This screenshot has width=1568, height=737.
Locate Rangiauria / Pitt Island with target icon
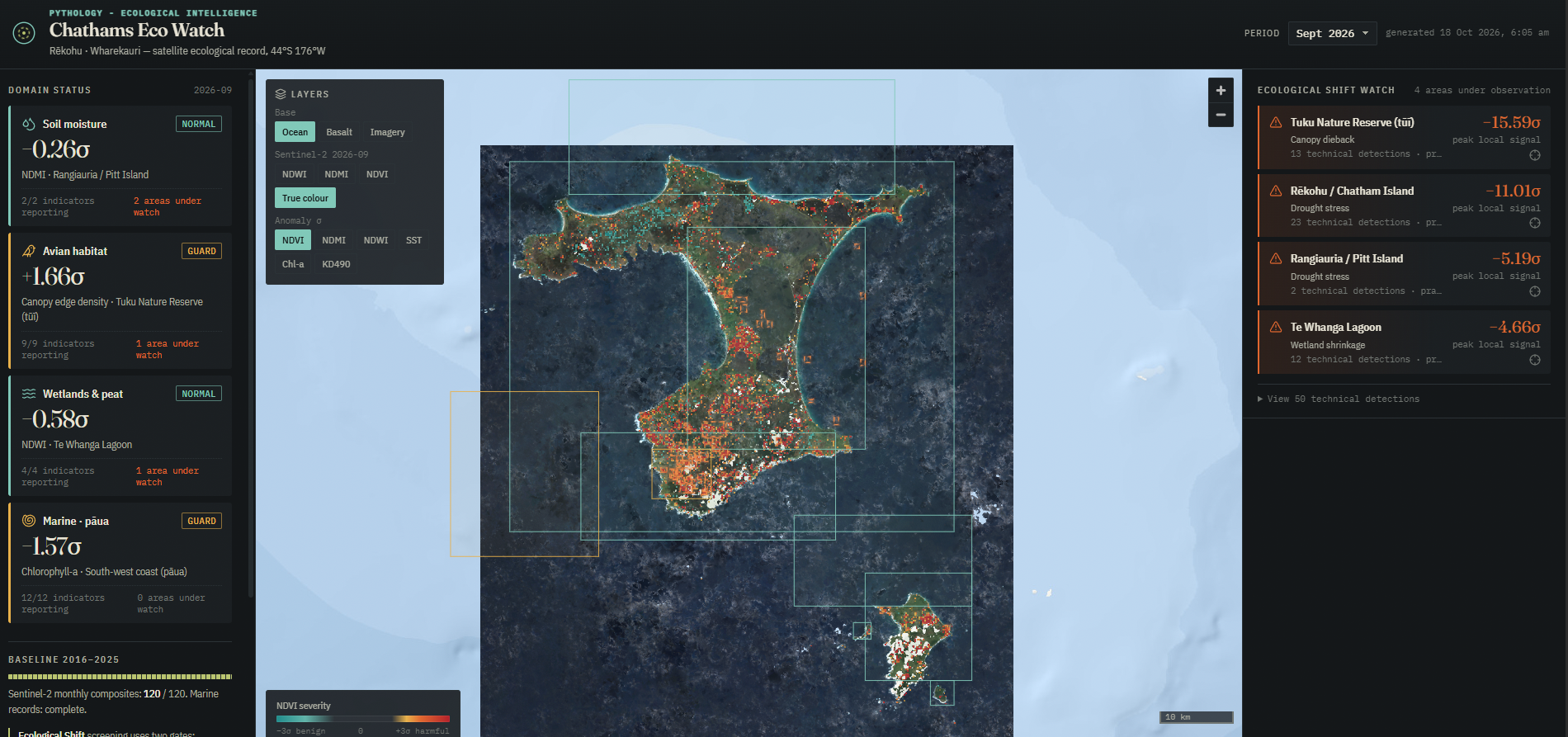click(1535, 291)
